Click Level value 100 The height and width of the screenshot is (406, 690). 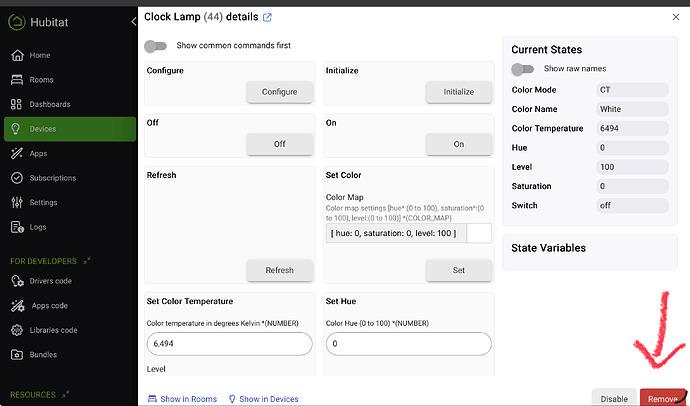(632, 167)
